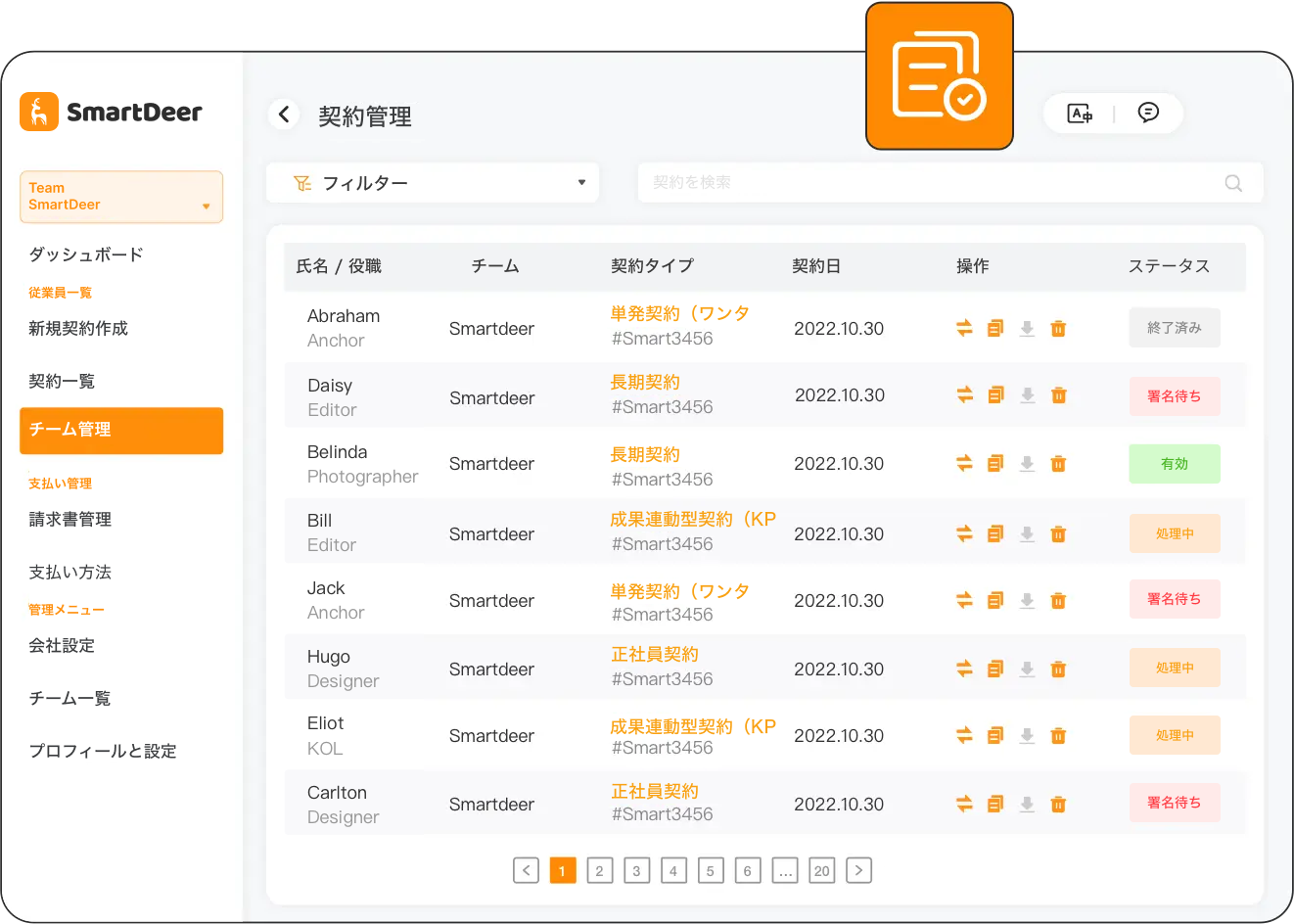
Task: Click the back arrow beside 契約管理
Action: click(284, 114)
